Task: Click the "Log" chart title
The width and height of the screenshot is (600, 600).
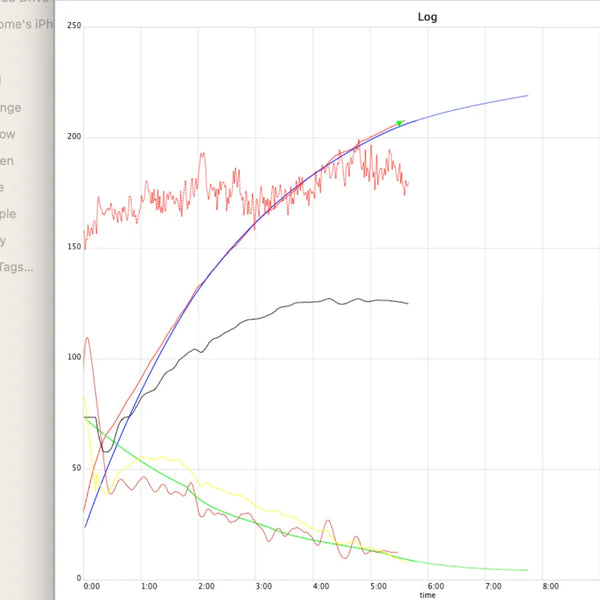Action: tap(427, 17)
